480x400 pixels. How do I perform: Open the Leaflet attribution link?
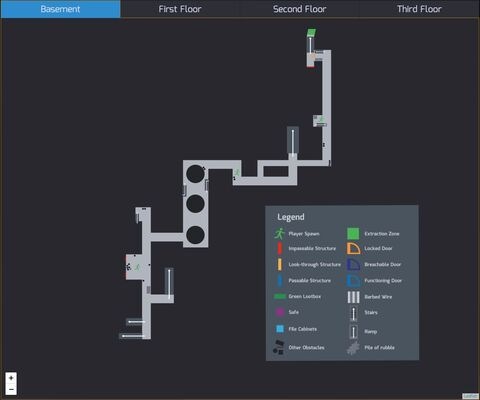click(470, 396)
